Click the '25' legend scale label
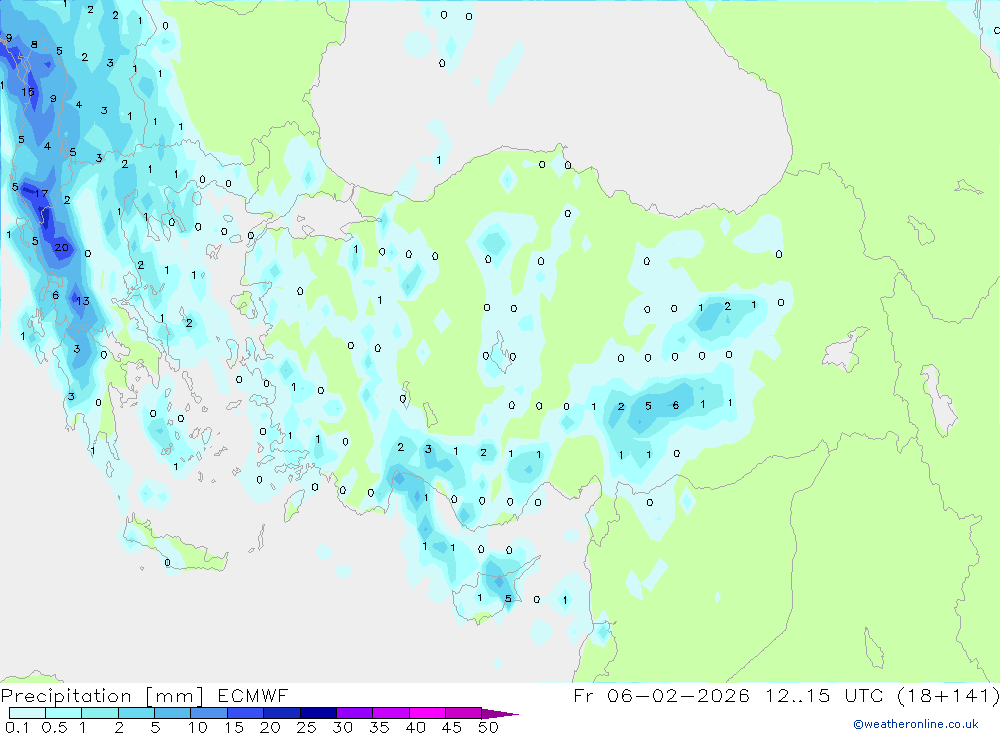Image resolution: width=1000 pixels, height=733 pixels. (x=306, y=727)
